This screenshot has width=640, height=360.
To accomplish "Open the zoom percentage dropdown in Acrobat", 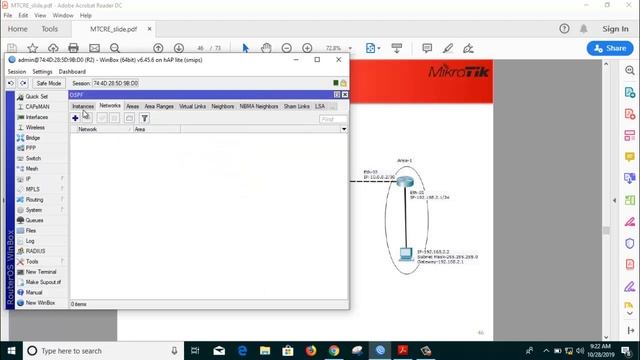I will (x=350, y=49).
